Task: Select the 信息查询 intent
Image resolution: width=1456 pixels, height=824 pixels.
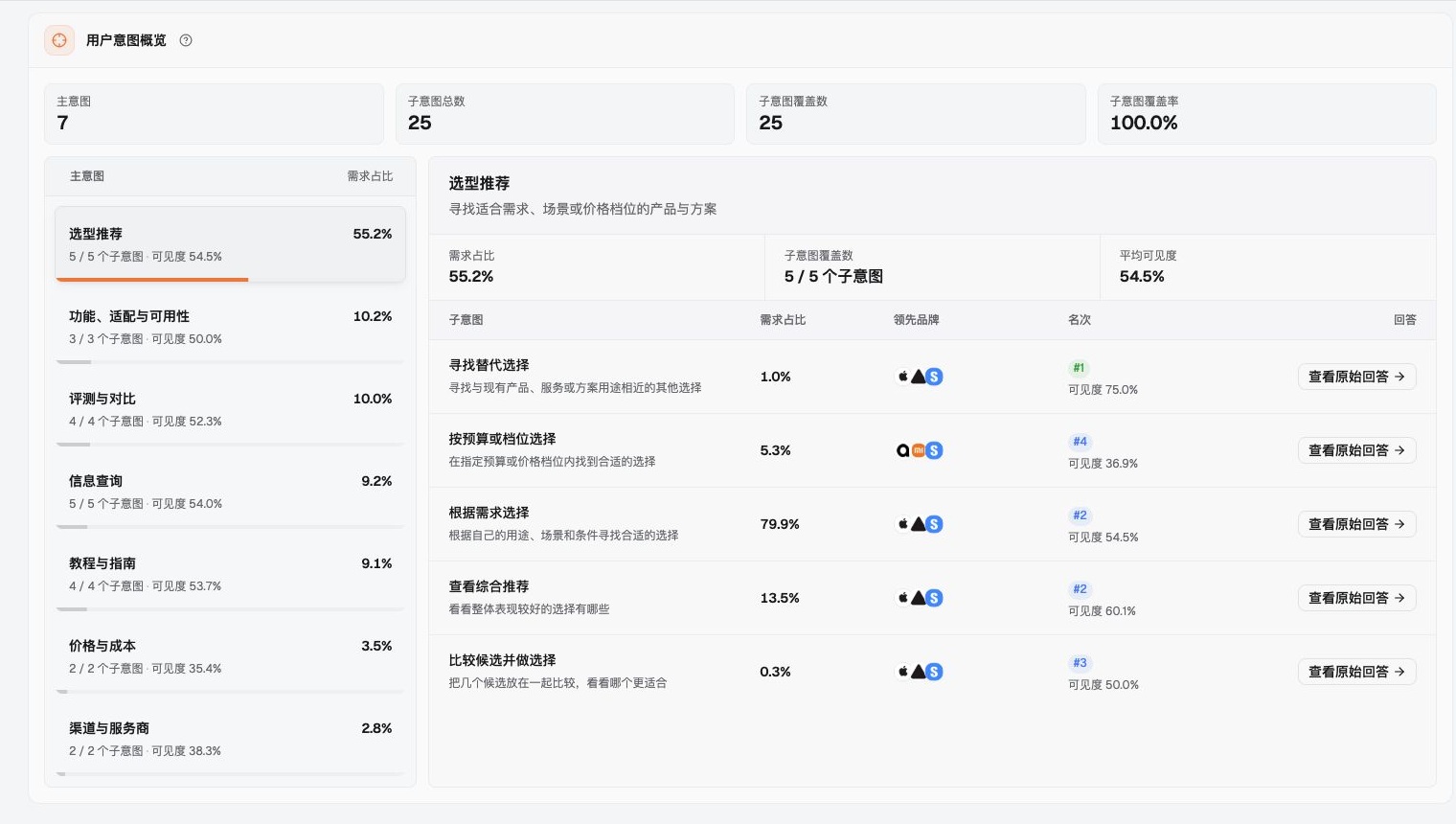Action: point(230,492)
